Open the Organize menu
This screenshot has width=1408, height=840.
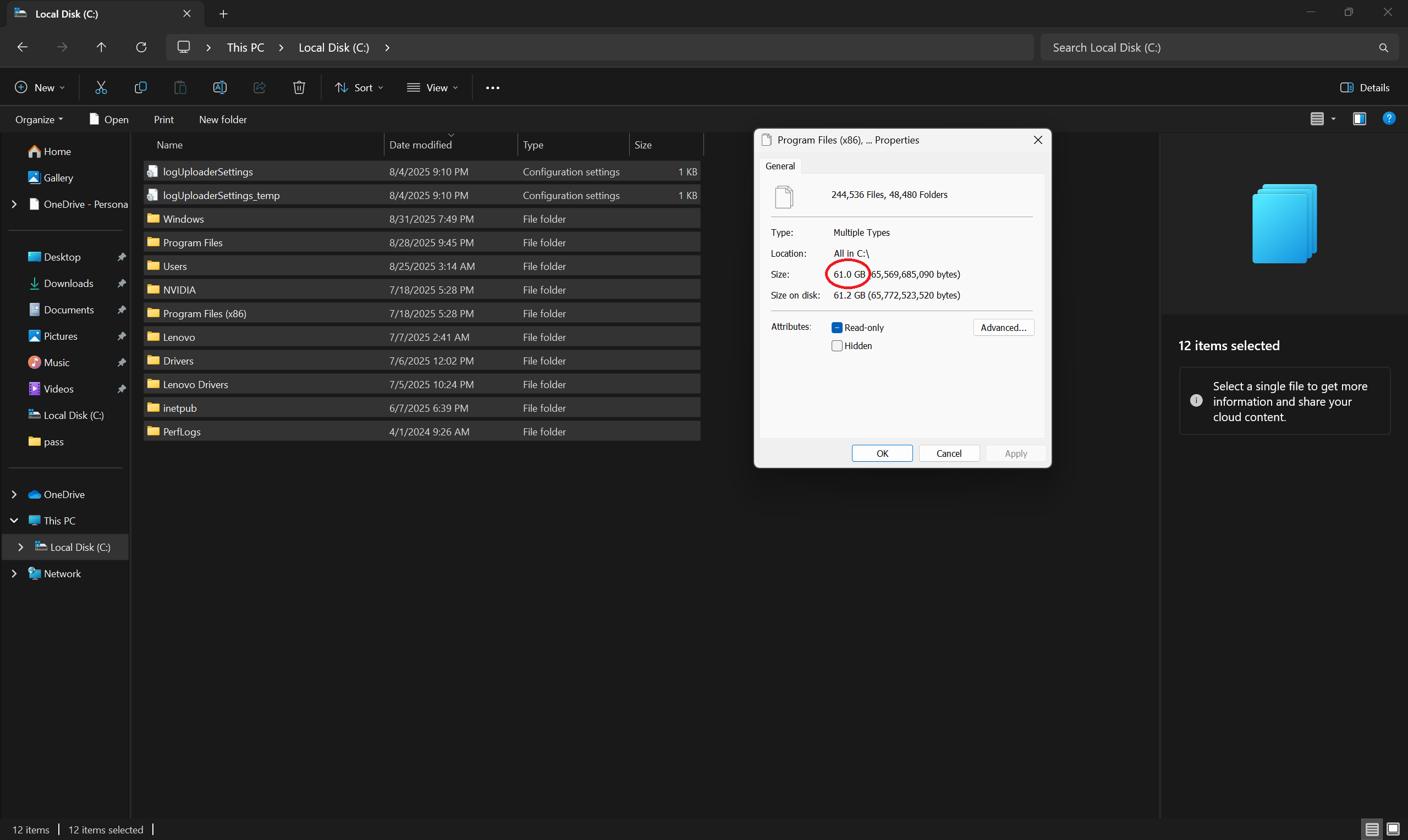pyautogui.click(x=39, y=119)
